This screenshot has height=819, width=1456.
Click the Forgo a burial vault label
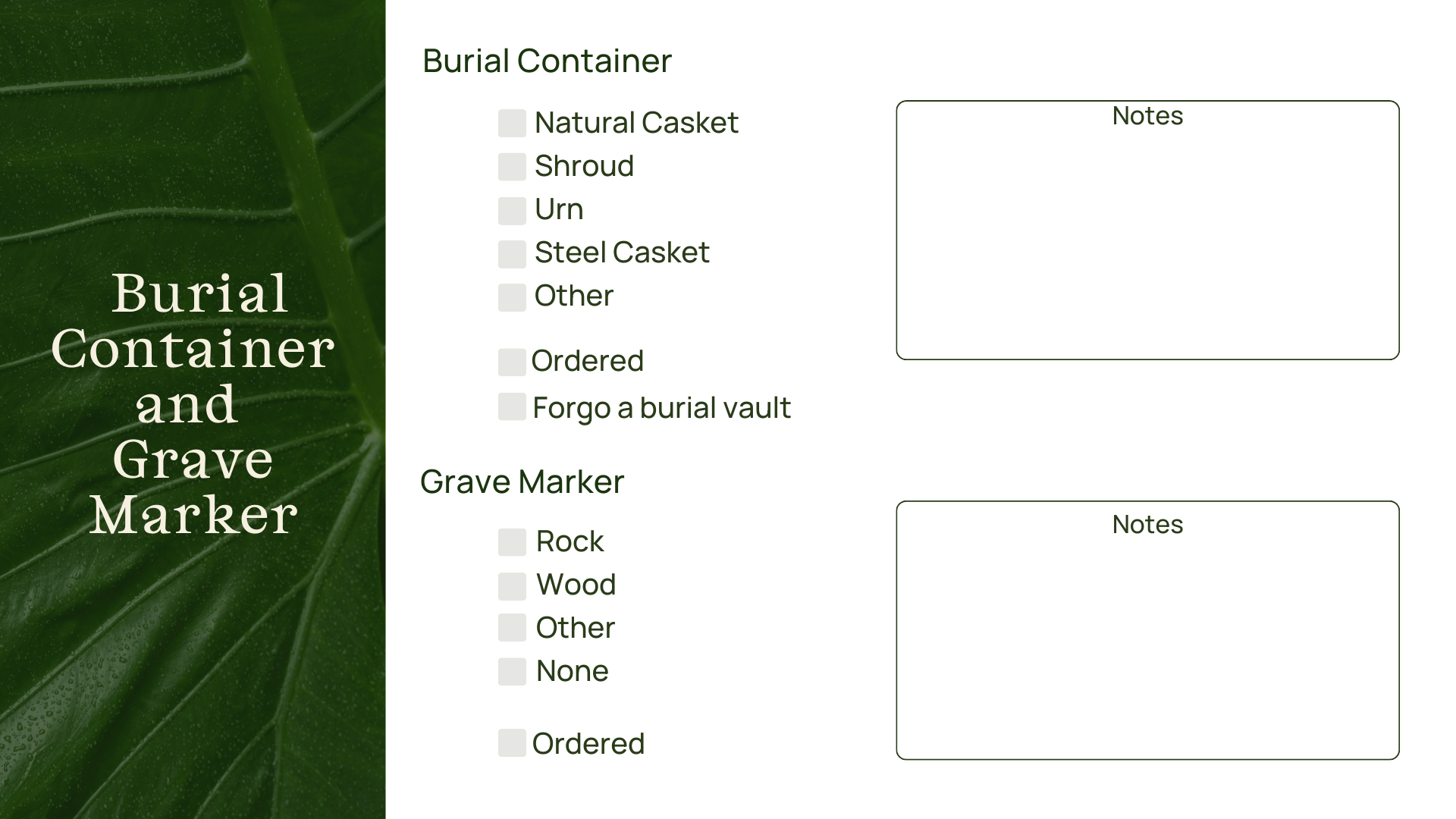coord(661,408)
